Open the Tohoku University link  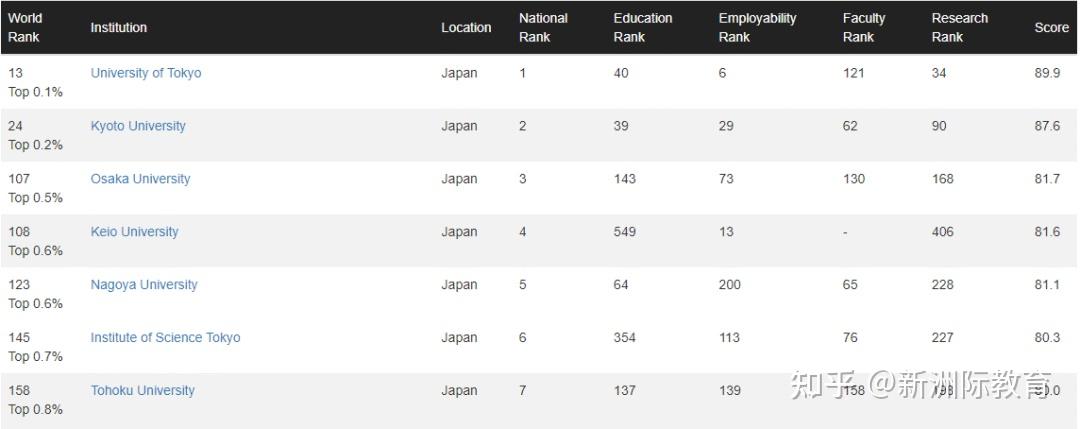(142, 391)
